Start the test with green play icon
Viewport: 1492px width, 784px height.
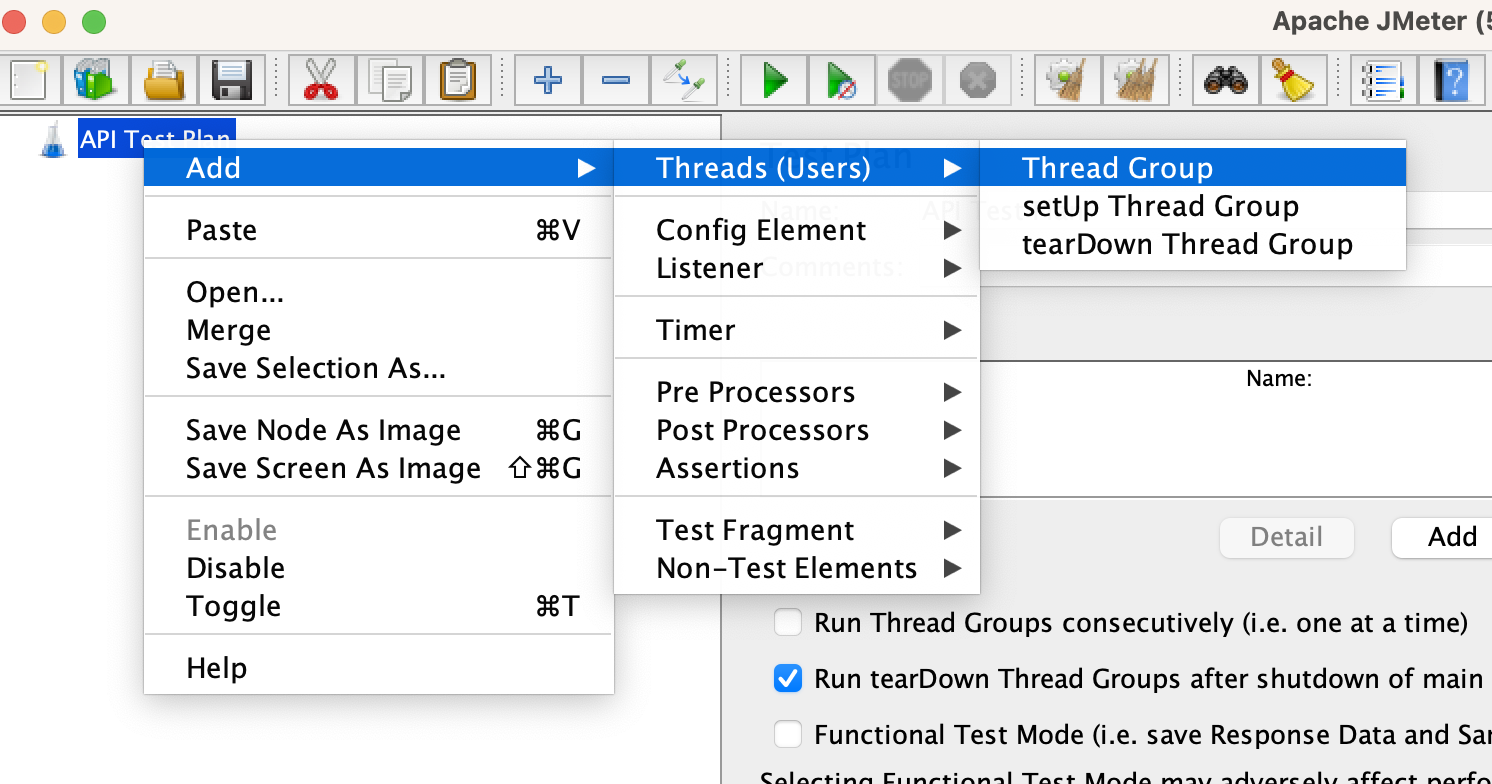[x=773, y=78]
